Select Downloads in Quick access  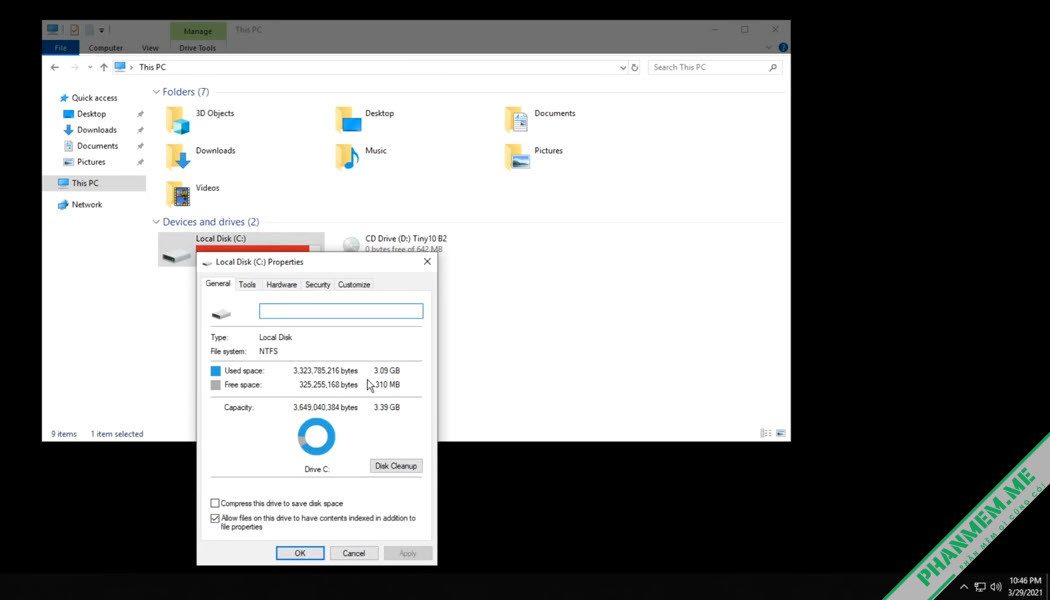[x=96, y=130]
